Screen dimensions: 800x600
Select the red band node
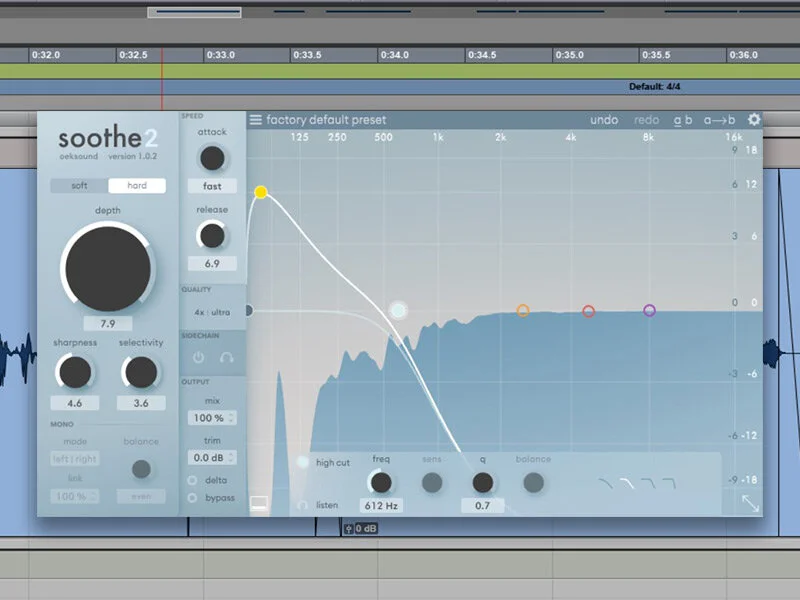(588, 311)
